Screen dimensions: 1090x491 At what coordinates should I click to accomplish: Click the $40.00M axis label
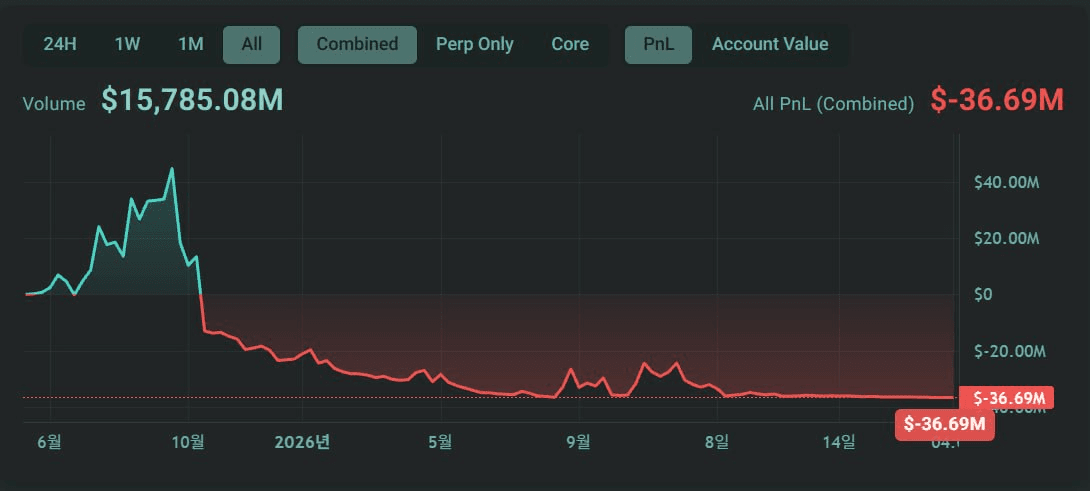(x=1007, y=183)
